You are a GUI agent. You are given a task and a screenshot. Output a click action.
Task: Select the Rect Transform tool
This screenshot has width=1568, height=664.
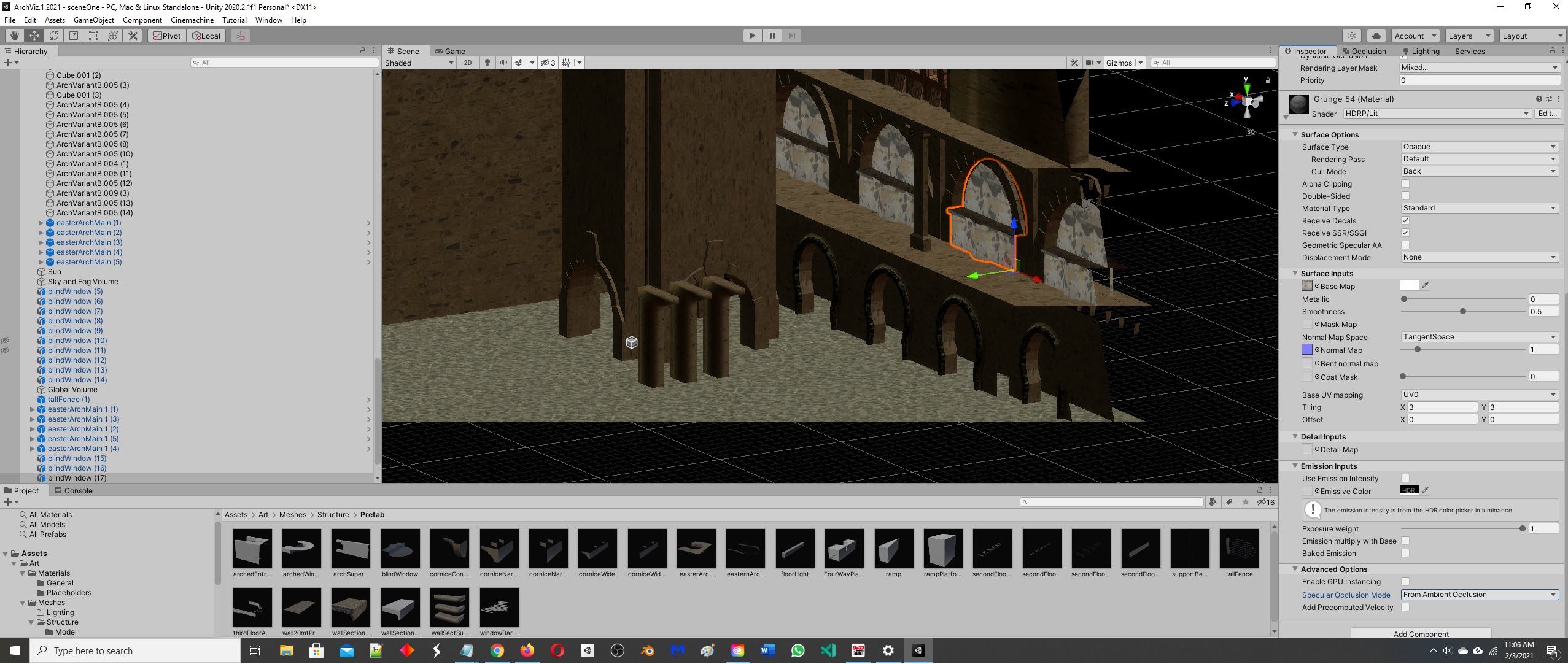click(93, 36)
